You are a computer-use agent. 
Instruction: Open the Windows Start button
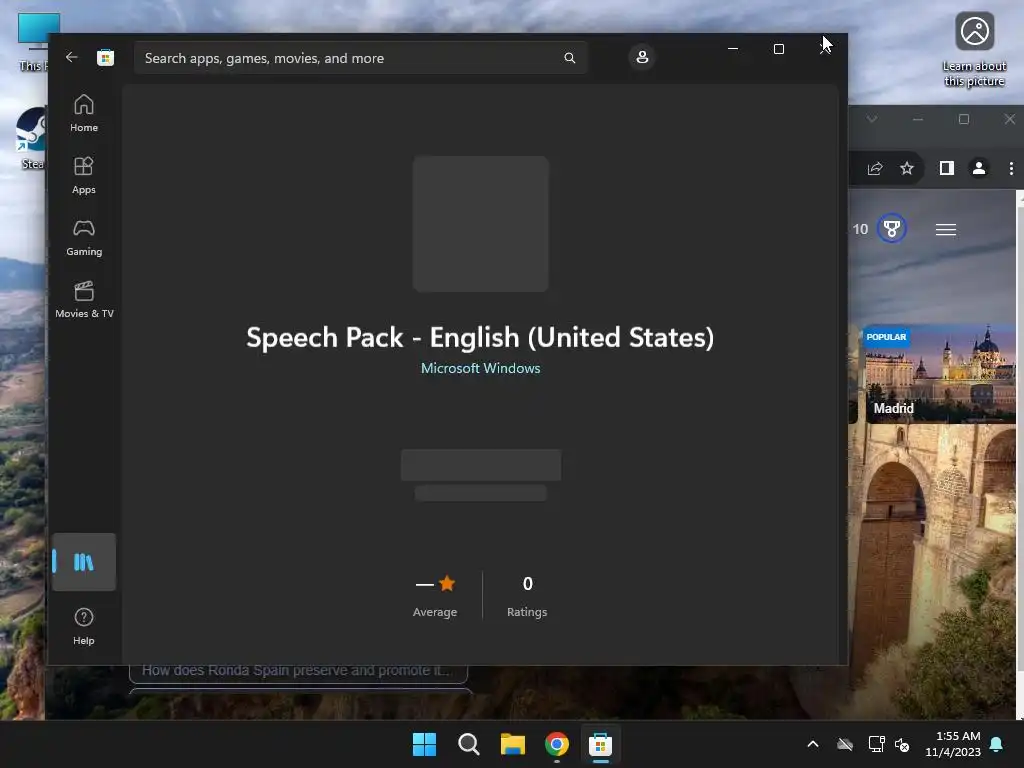tap(424, 744)
